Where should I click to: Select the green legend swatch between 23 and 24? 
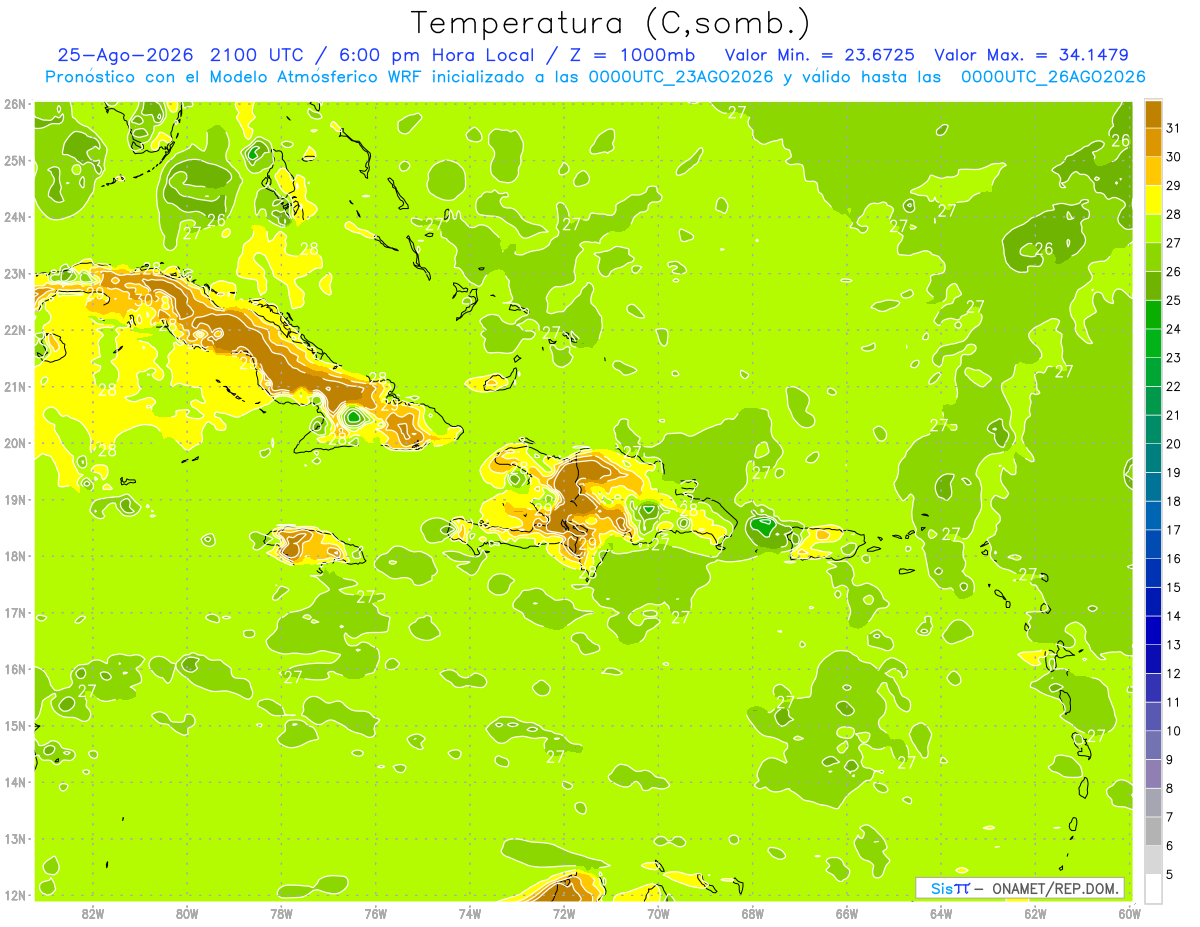[1154, 344]
